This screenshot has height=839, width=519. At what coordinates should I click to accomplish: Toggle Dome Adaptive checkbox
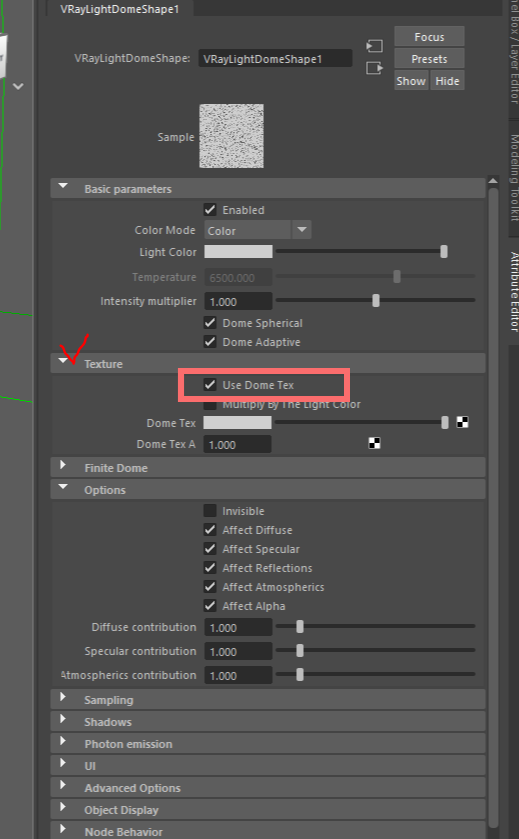210,341
